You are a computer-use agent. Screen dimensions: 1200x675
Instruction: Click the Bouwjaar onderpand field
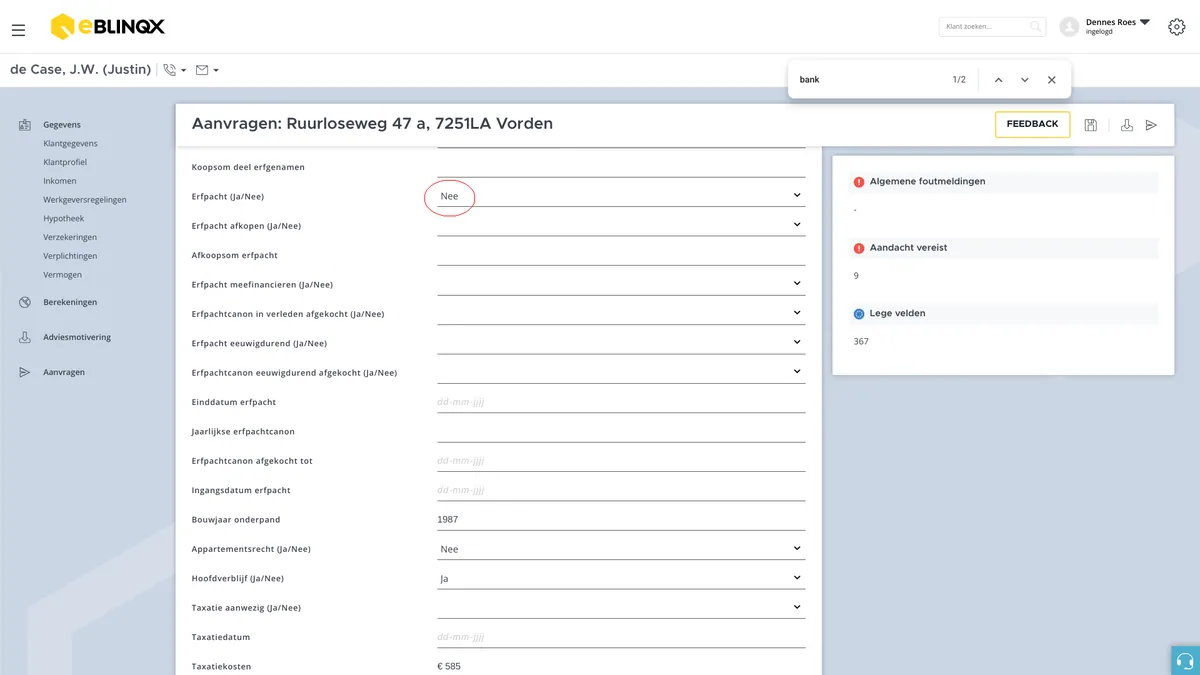(x=621, y=520)
